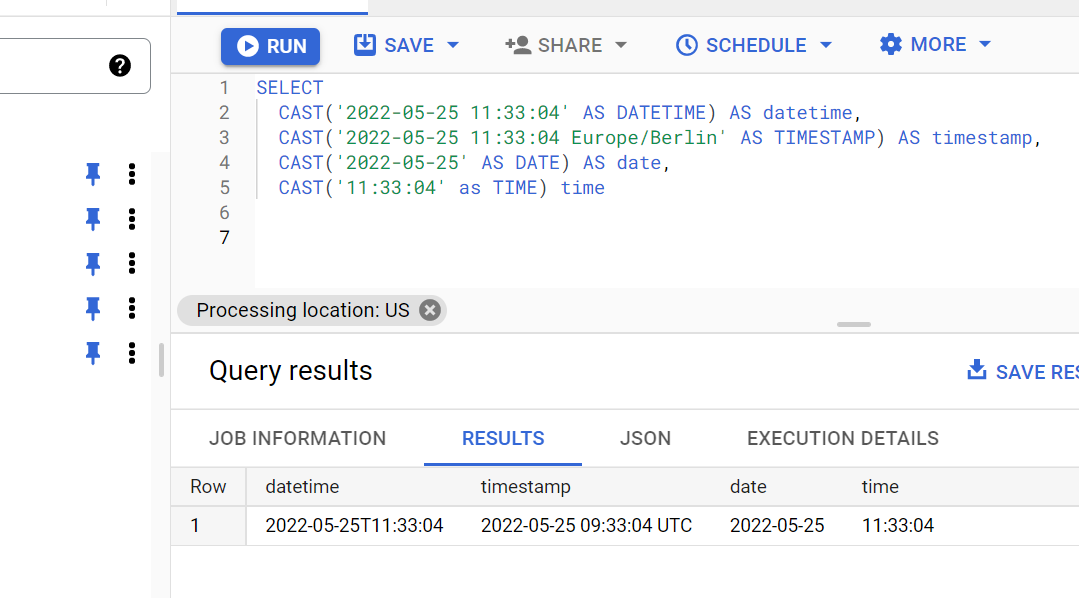Run the query with the RUN button
The height and width of the screenshot is (598, 1079).
point(270,46)
